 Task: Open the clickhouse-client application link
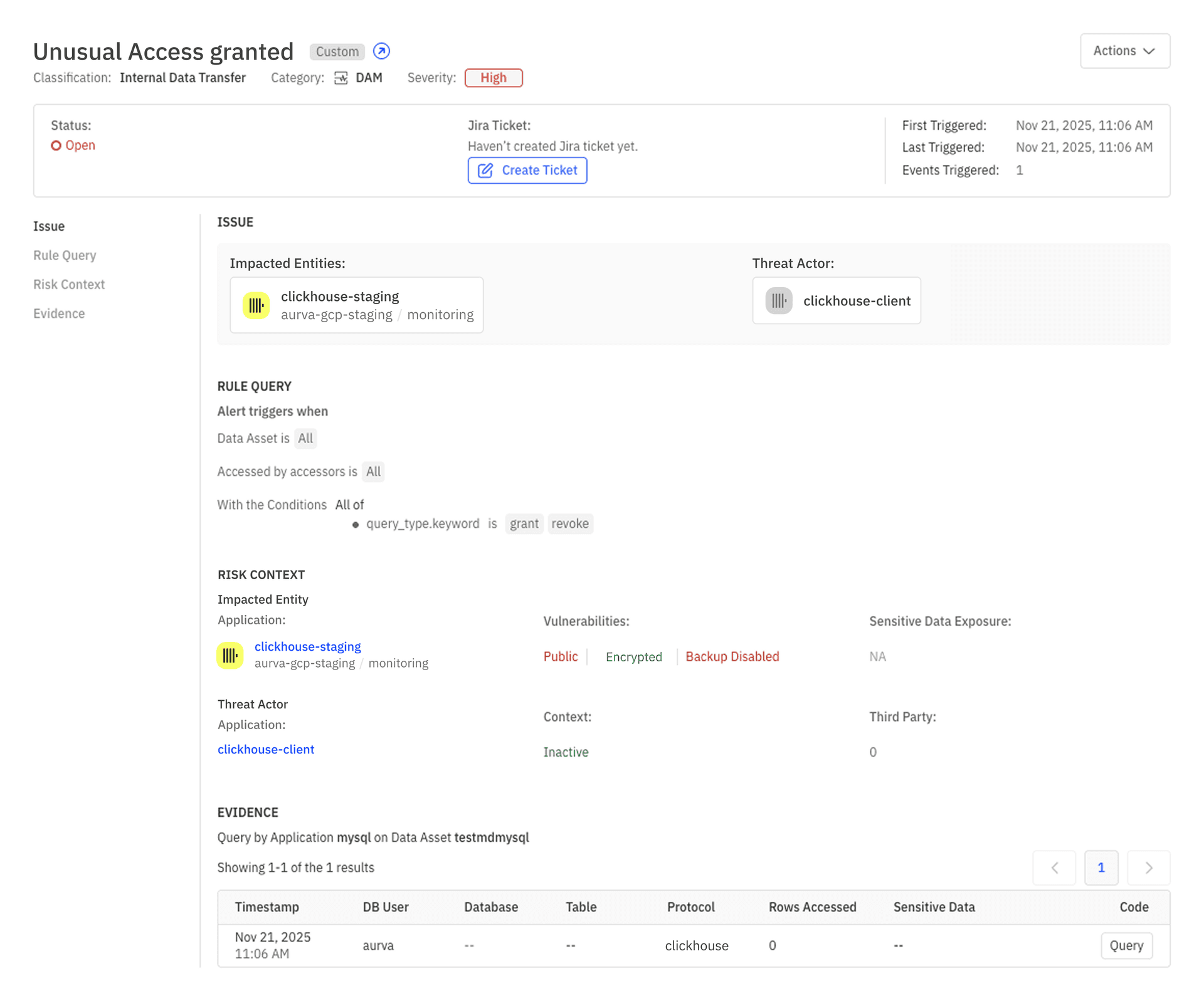(266, 749)
